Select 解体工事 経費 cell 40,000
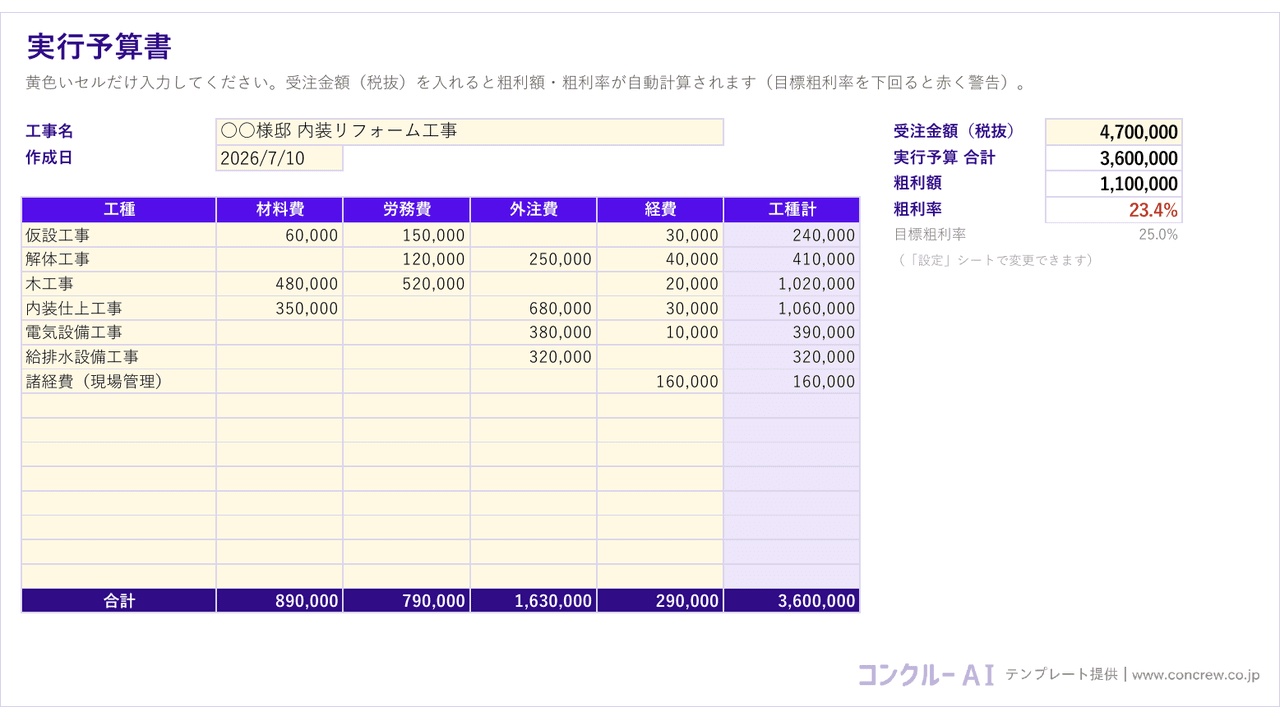 point(661,259)
